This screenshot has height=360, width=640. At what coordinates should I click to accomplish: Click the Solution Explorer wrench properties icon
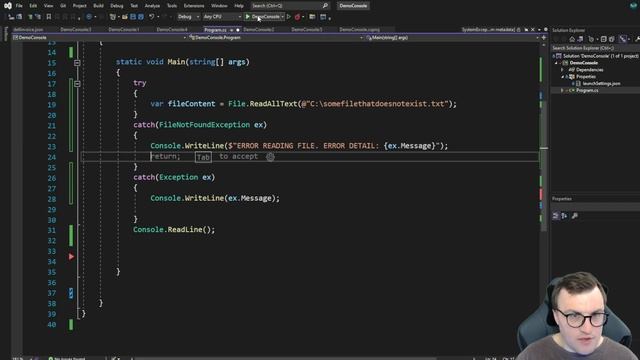[x=637, y=39]
